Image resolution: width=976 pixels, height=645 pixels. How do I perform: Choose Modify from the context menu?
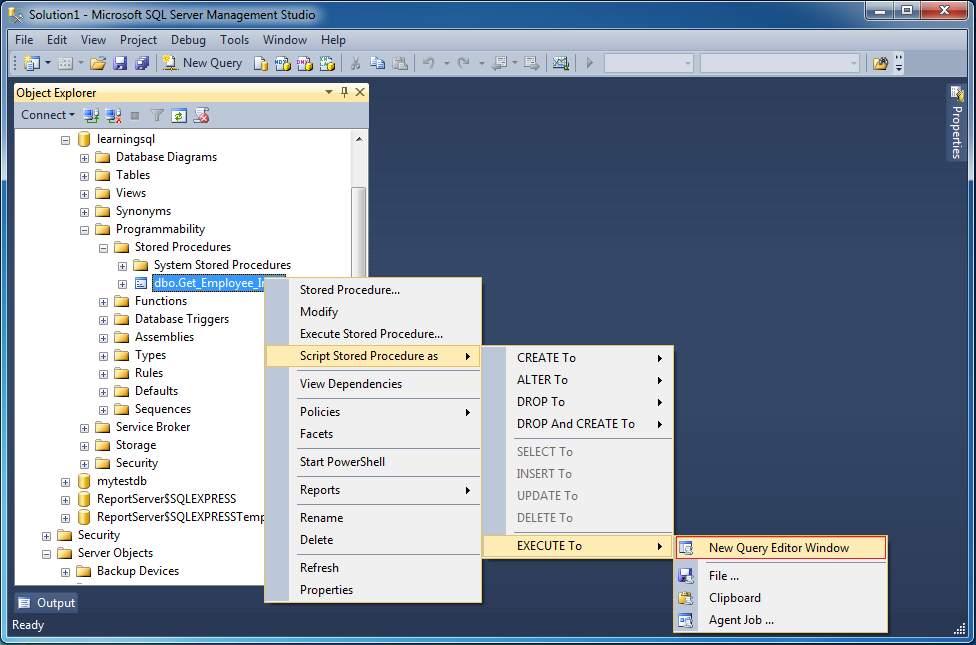pos(373,312)
